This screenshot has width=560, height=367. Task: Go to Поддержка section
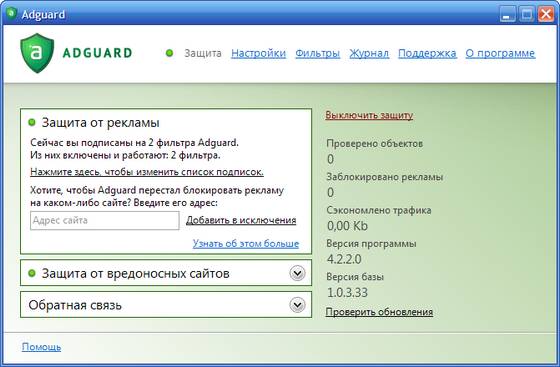[x=427, y=53]
